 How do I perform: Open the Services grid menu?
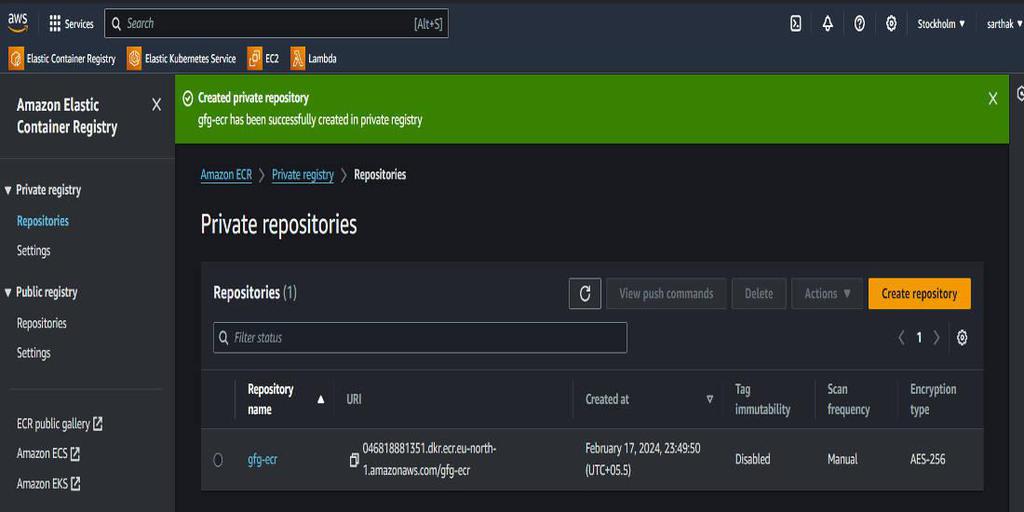(71, 24)
